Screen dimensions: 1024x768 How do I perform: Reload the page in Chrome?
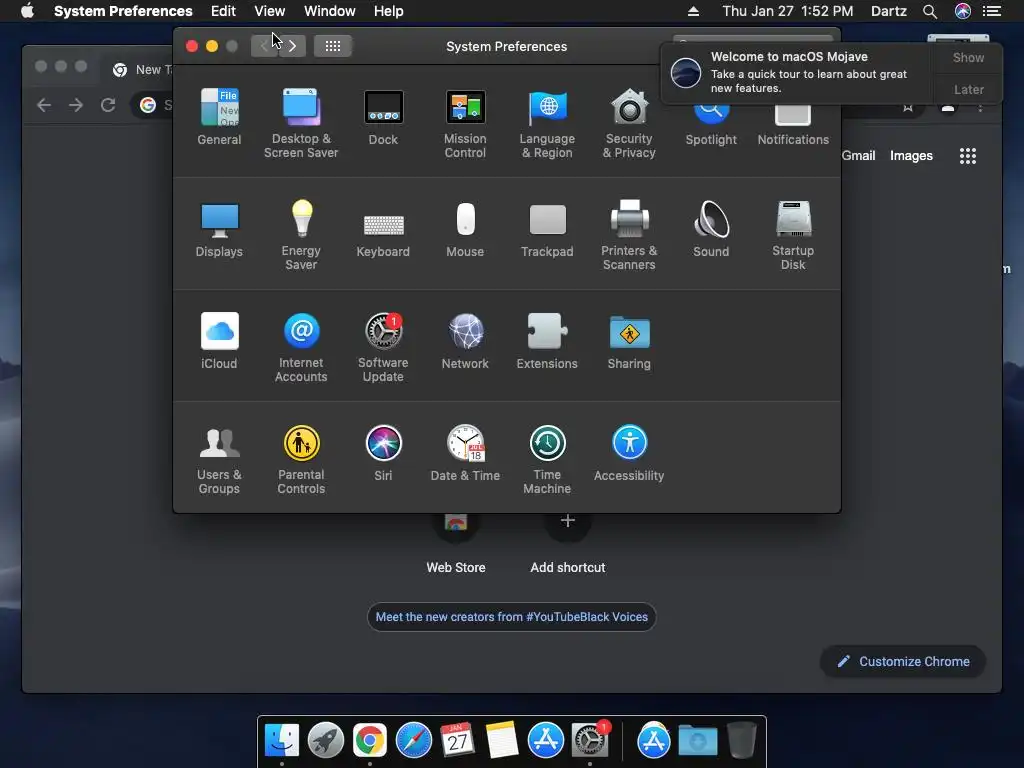[108, 104]
